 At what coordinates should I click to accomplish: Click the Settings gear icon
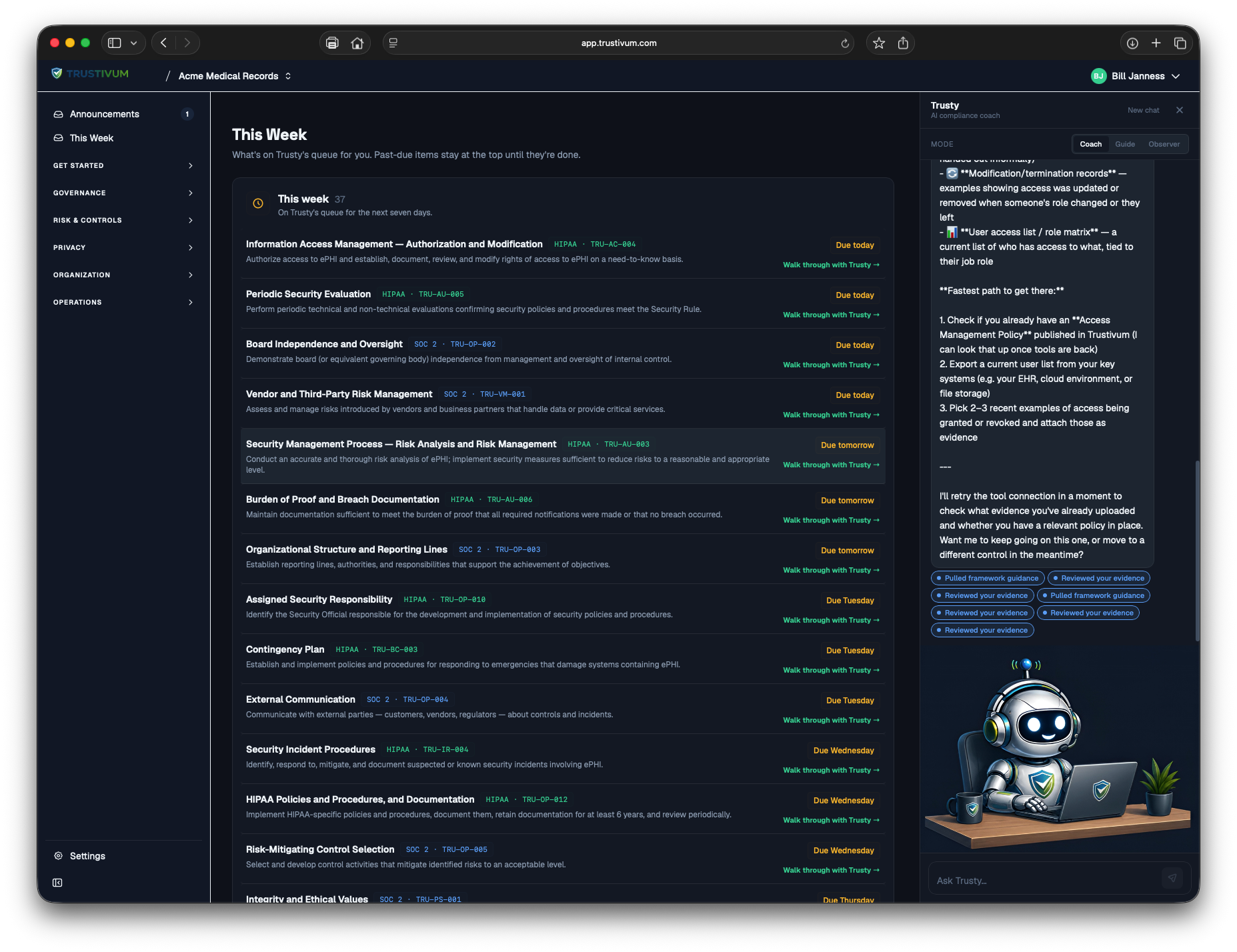pyautogui.click(x=58, y=856)
